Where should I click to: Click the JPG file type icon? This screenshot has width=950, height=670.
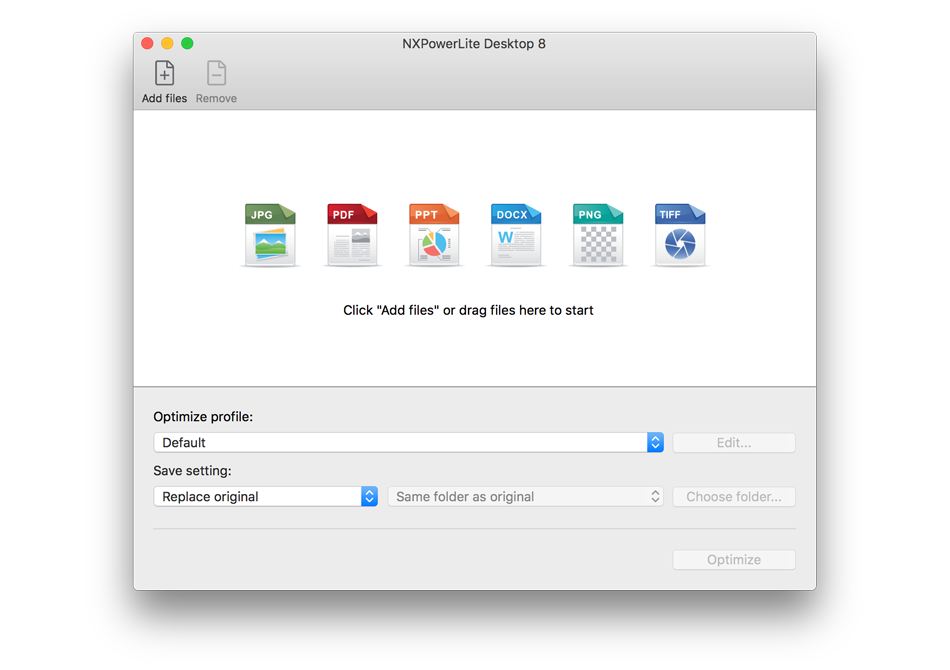(270, 235)
